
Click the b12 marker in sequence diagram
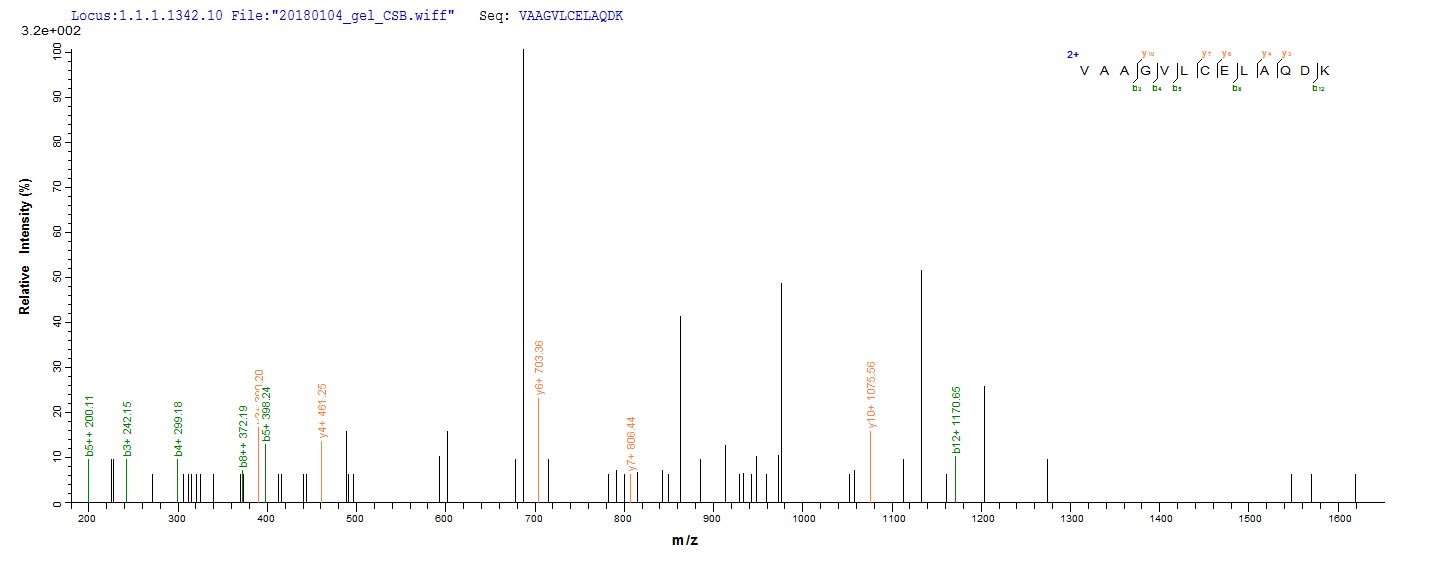(x=1318, y=88)
